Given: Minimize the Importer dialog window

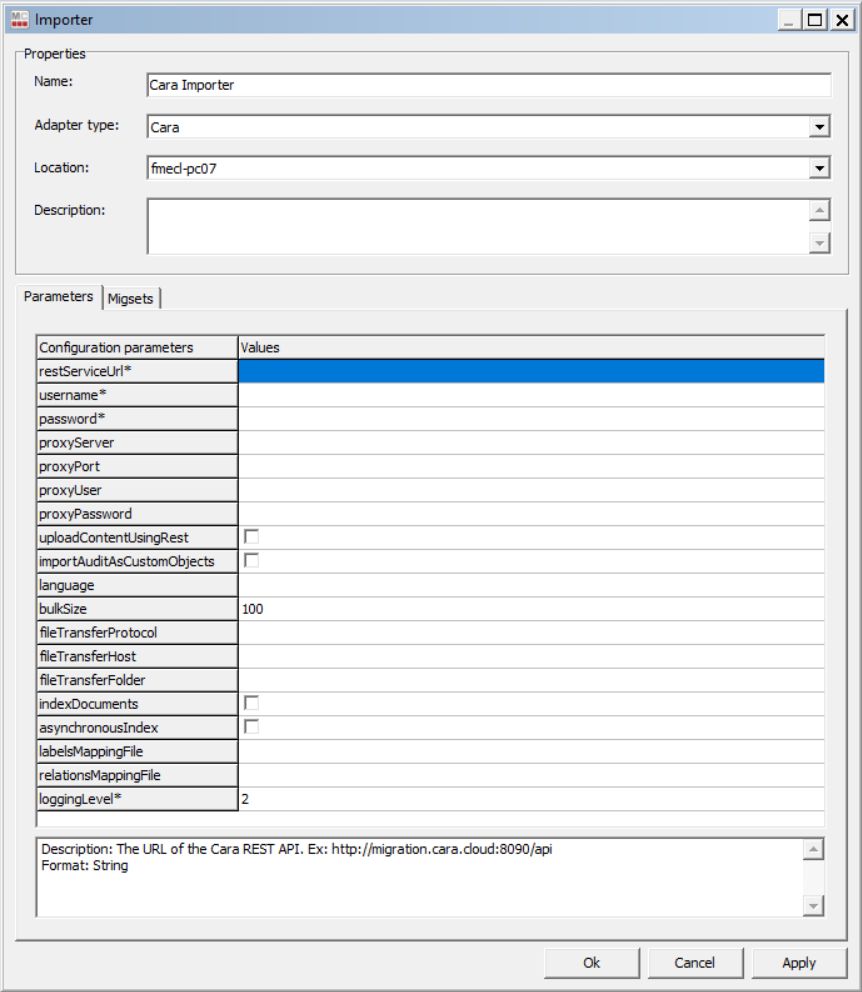Looking at the screenshot, I should coord(791,19).
